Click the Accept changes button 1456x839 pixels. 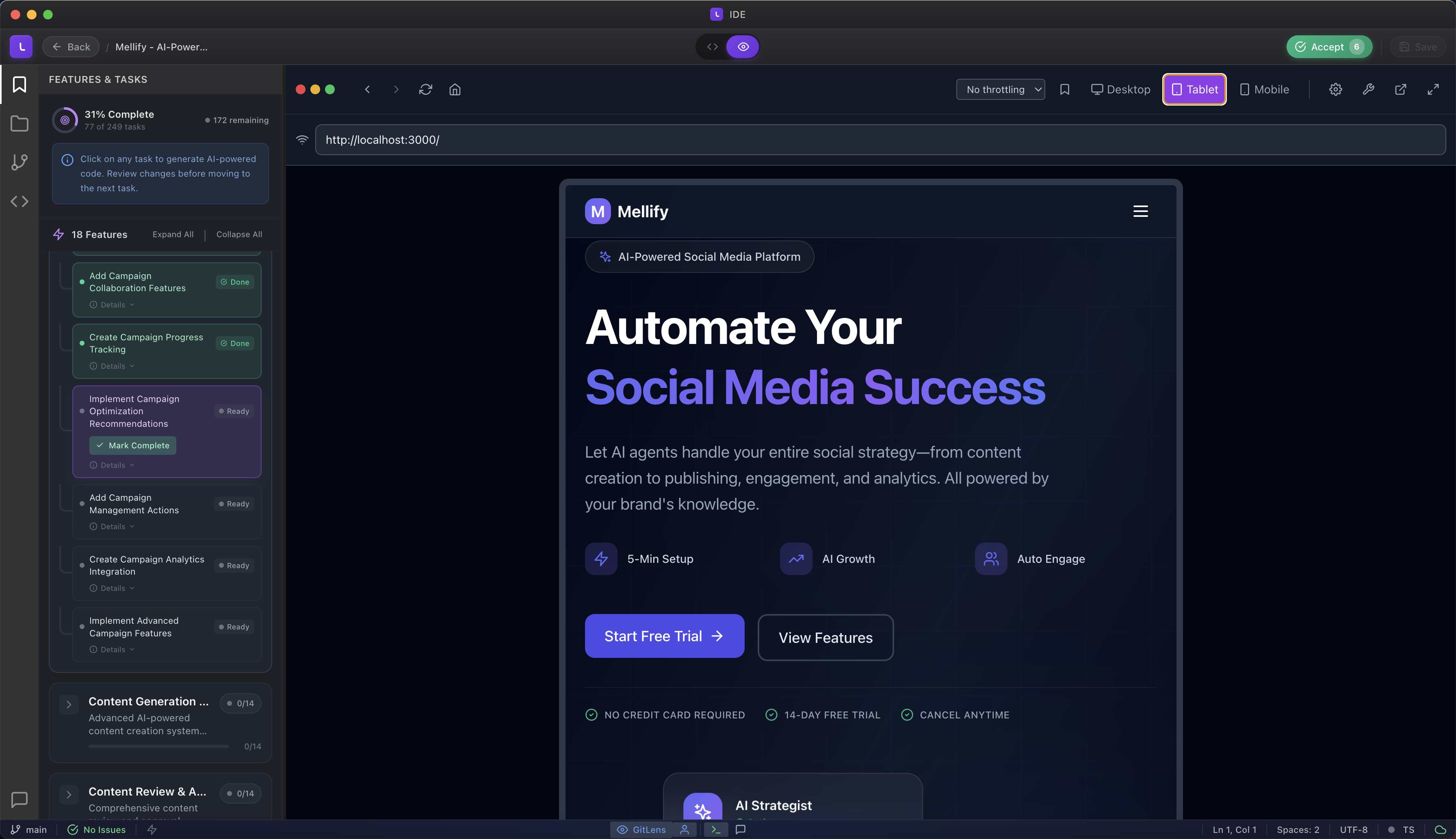1328,47
